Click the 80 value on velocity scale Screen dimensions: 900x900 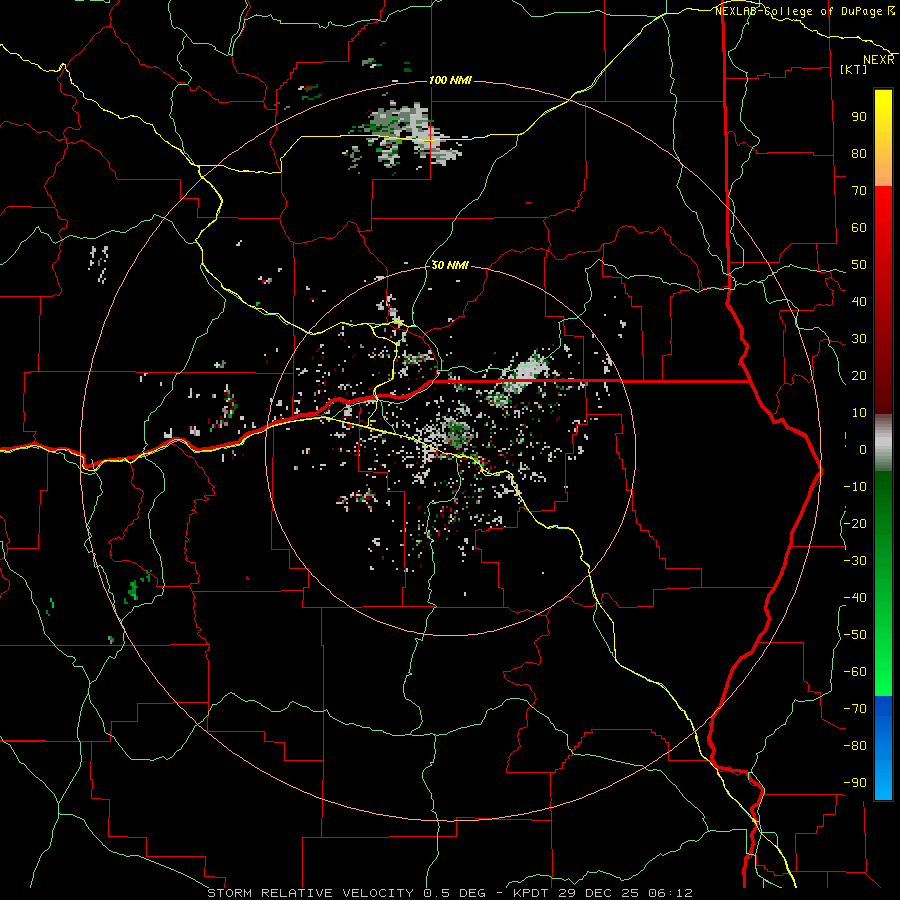(859, 154)
